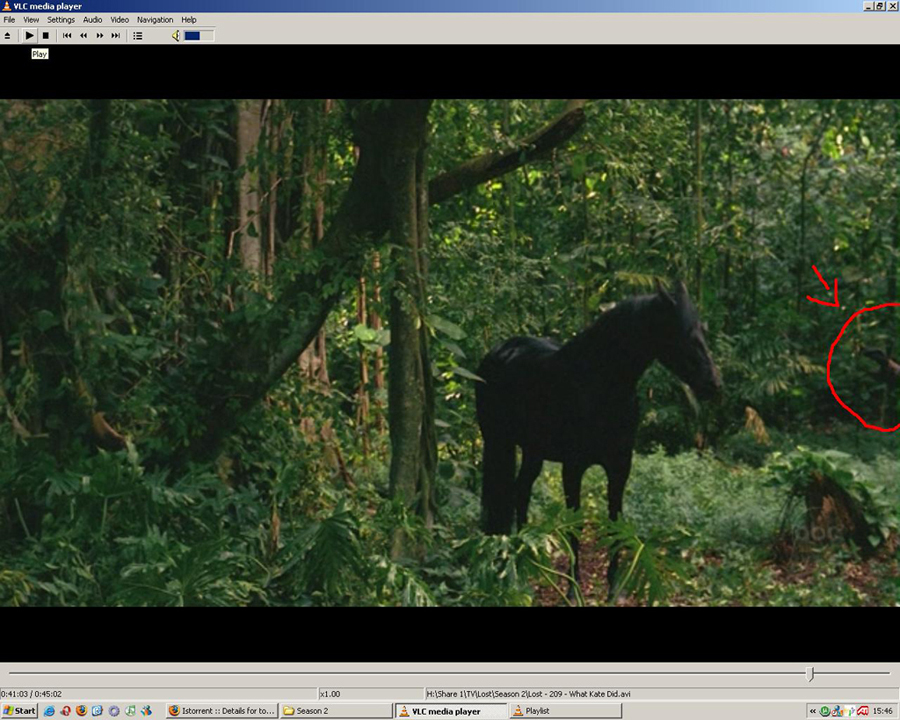This screenshot has height=720, width=900.
Task: Start playback with the Play button
Action: (x=29, y=36)
